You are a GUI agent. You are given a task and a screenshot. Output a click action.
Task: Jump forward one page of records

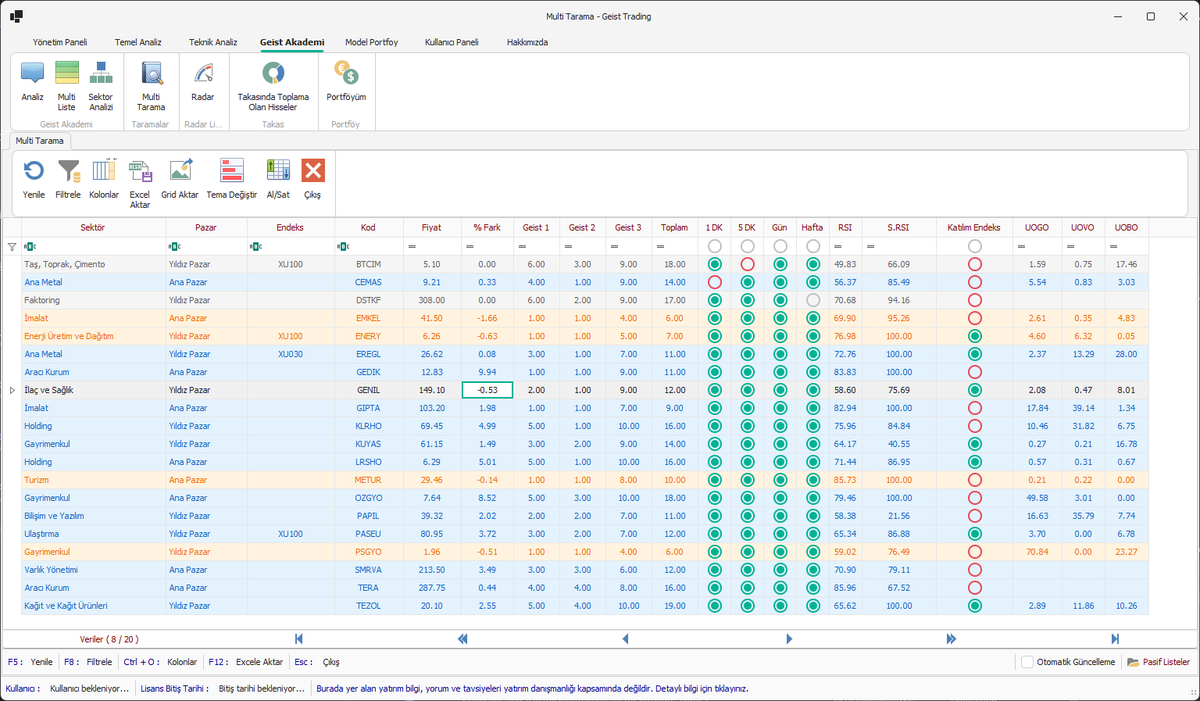(x=951, y=638)
